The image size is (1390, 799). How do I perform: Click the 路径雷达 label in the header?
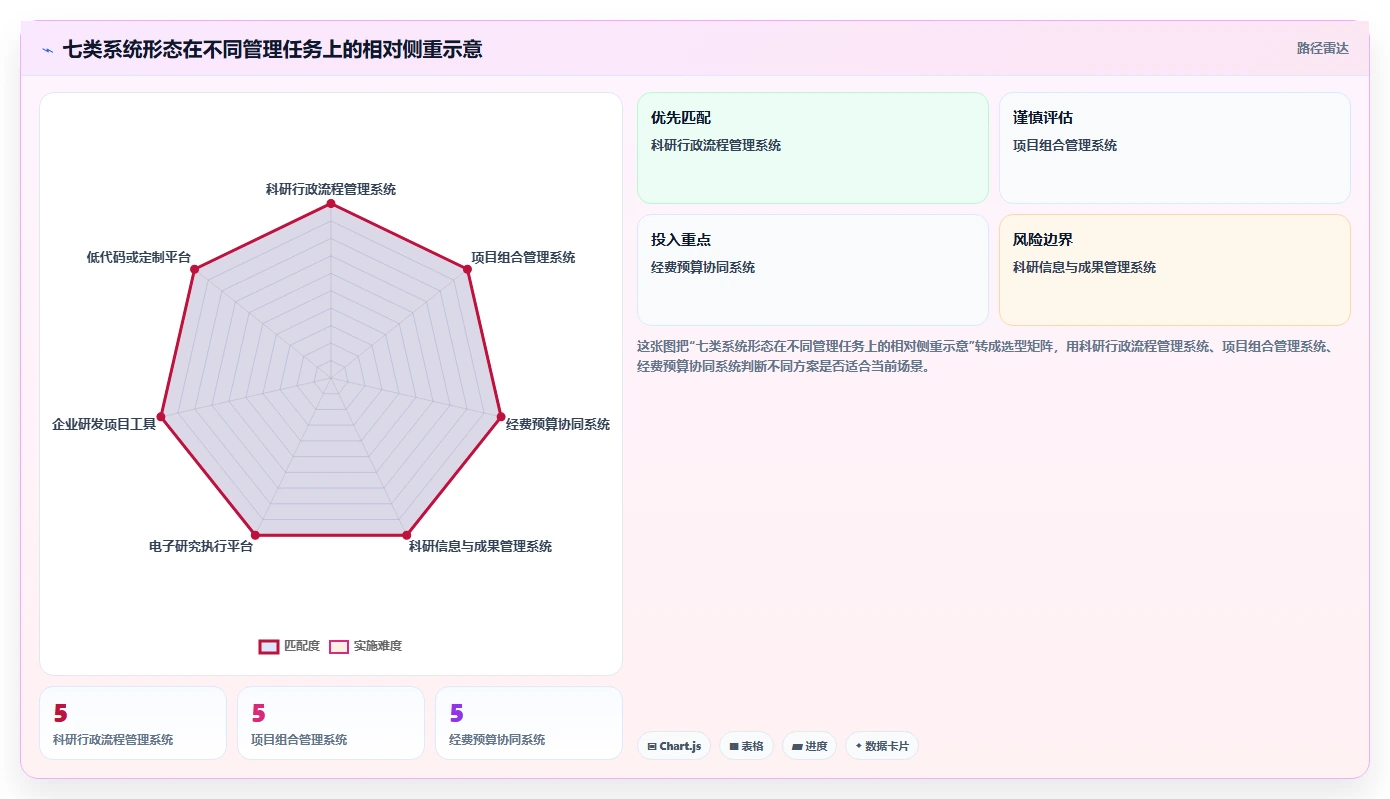coord(1323,48)
